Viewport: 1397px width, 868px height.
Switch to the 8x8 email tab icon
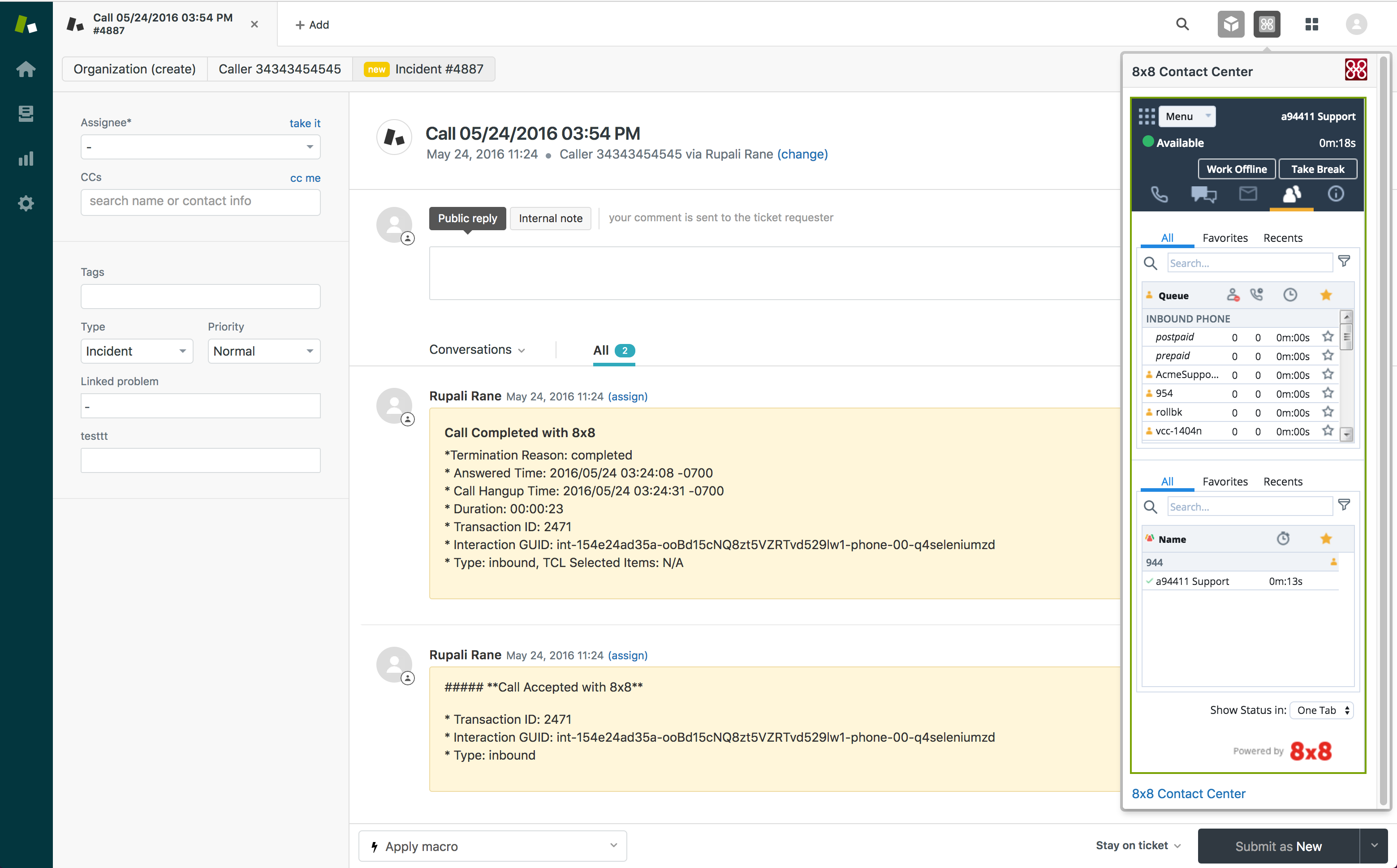(x=1248, y=194)
